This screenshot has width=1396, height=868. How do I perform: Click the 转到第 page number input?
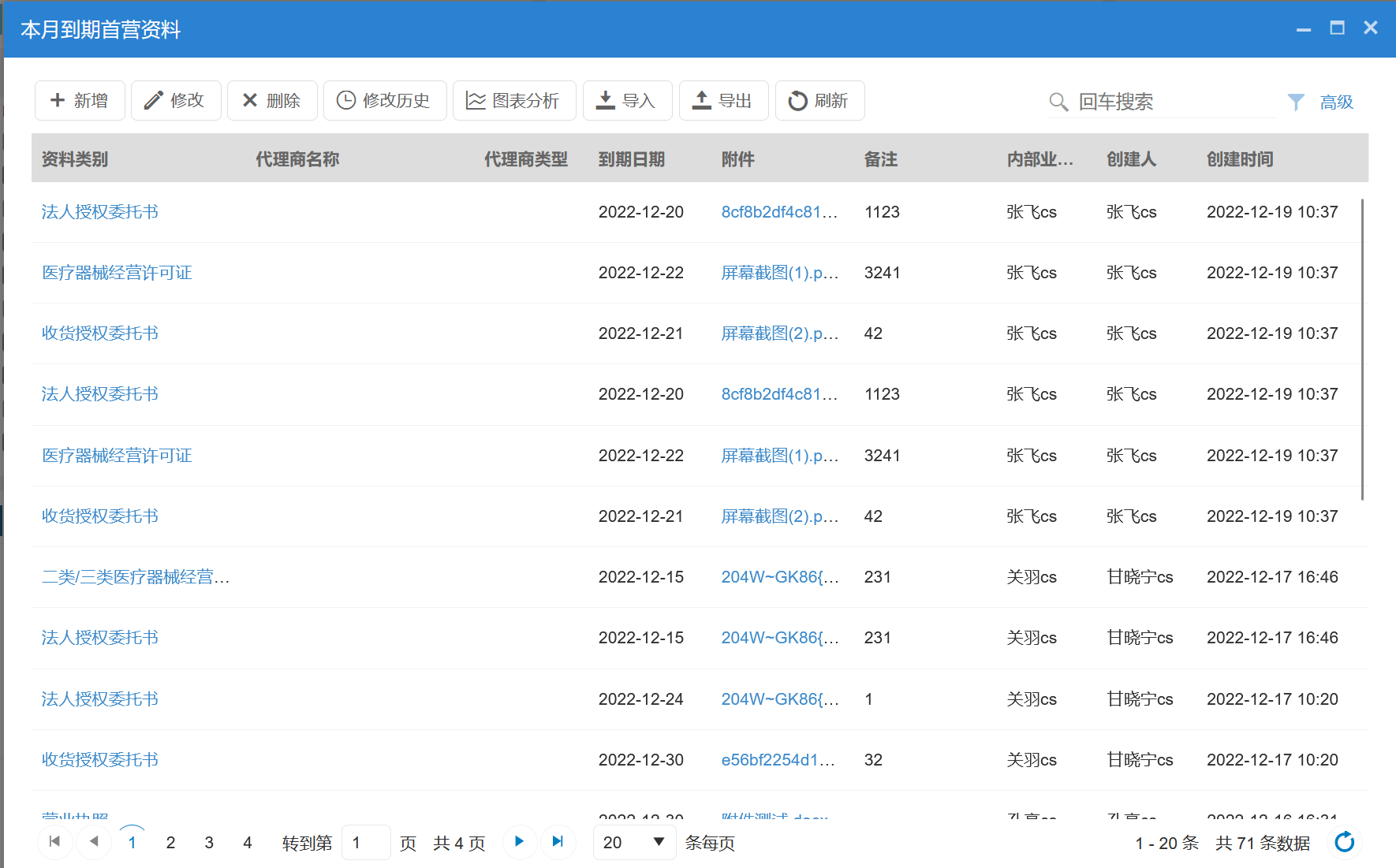click(x=366, y=843)
